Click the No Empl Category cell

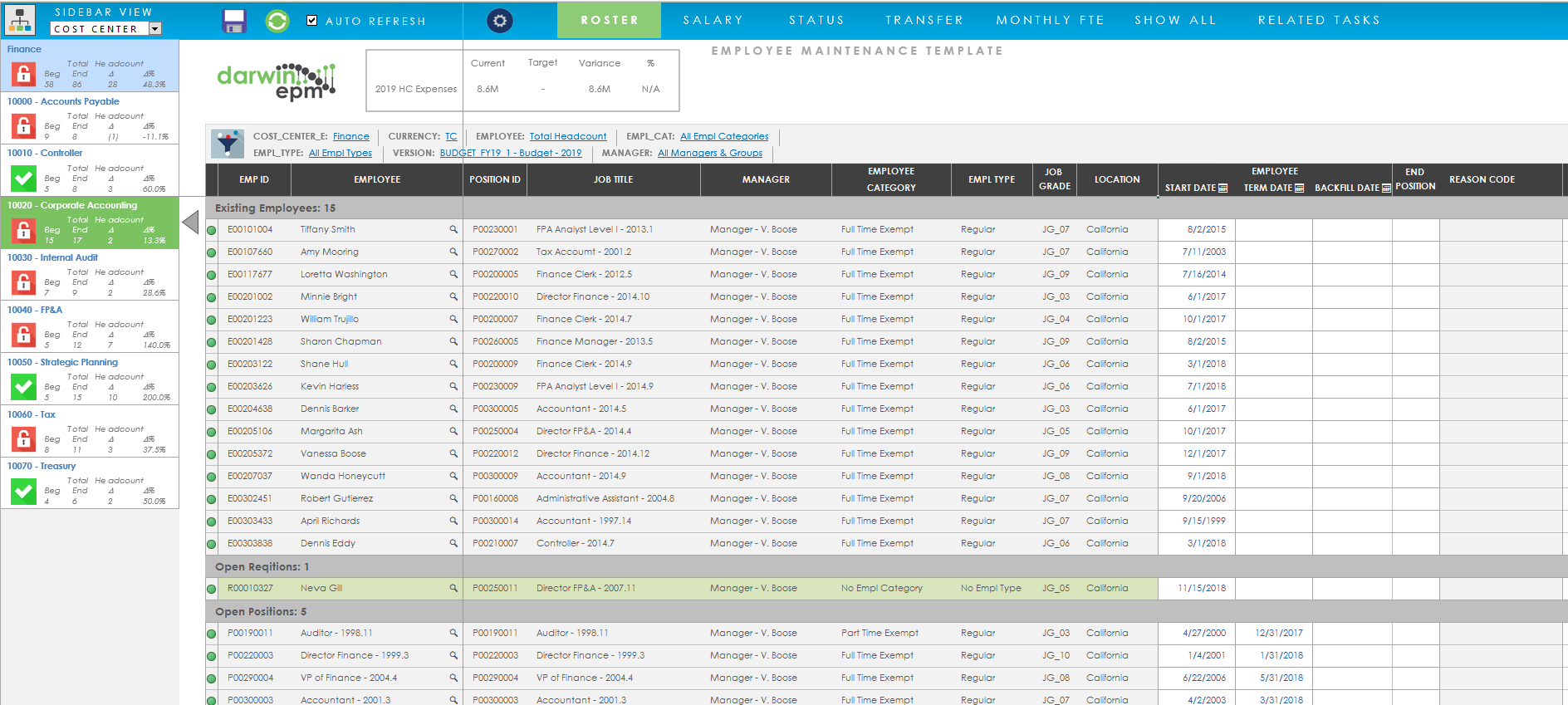[881, 588]
